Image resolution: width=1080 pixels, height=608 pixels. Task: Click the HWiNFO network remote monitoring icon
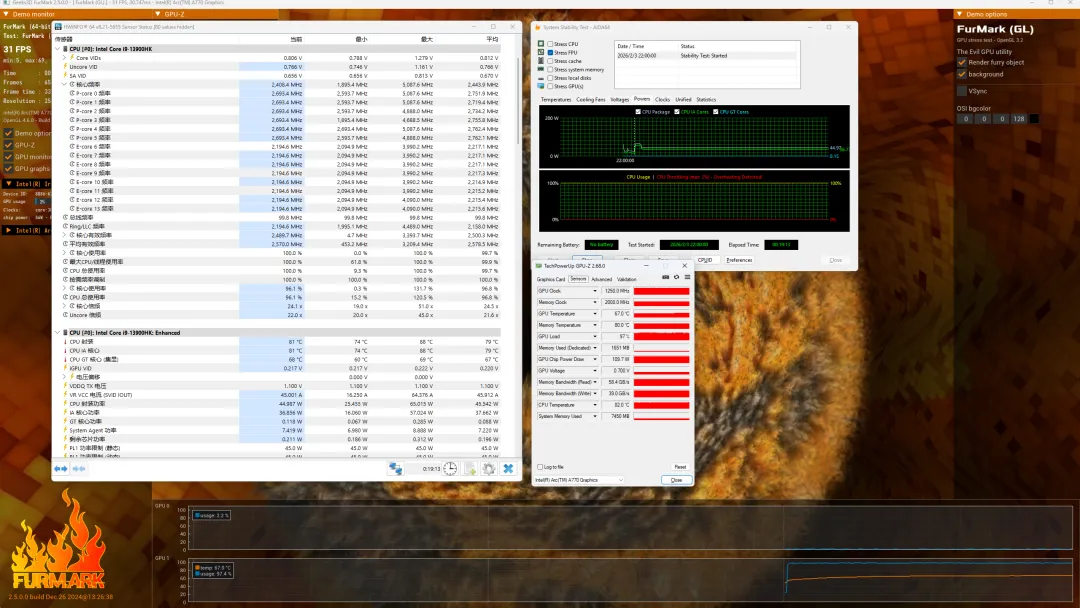coord(396,468)
